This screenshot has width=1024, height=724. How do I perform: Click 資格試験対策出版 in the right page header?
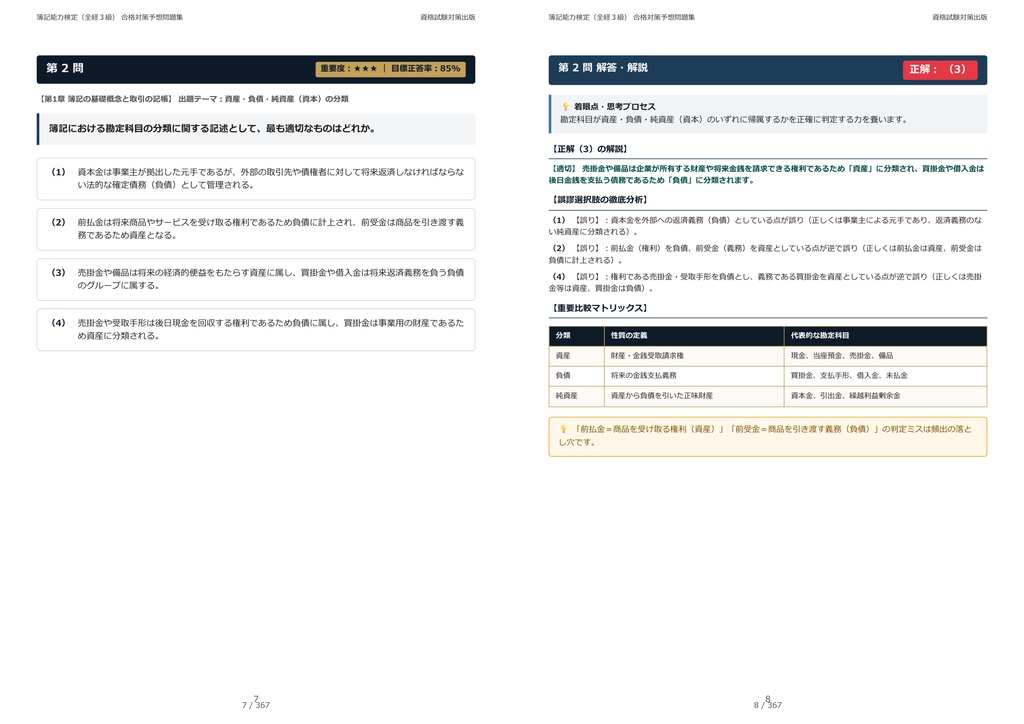point(959,18)
